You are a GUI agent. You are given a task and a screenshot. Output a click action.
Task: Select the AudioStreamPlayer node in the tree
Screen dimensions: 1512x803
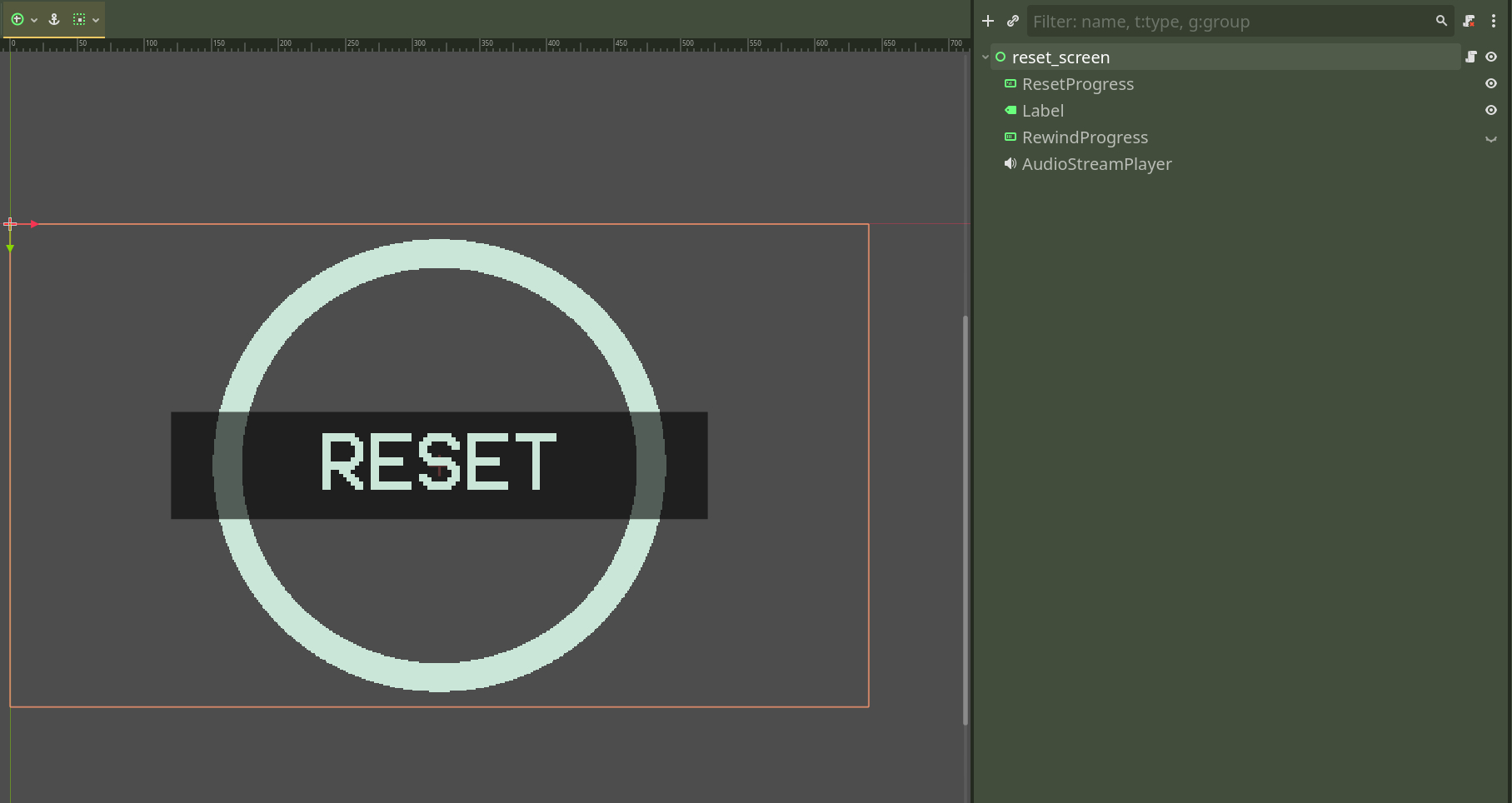coord(1096,164)
